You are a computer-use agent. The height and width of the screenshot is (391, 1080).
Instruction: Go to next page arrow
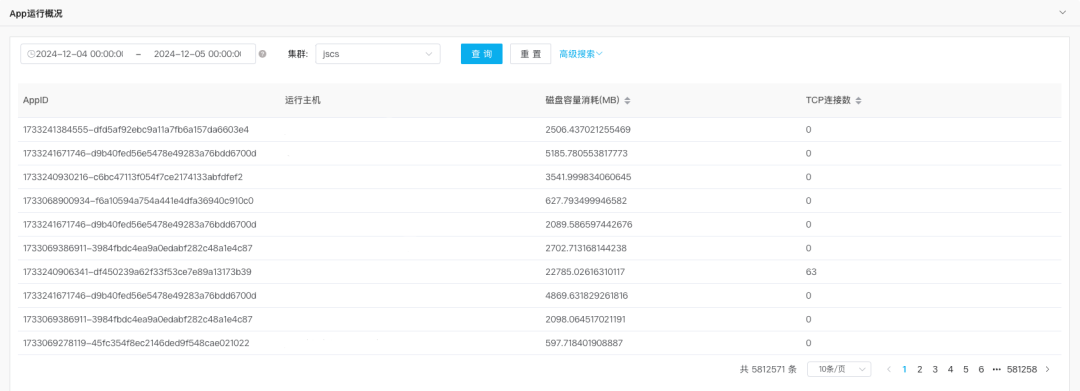tap(1048, 370)
